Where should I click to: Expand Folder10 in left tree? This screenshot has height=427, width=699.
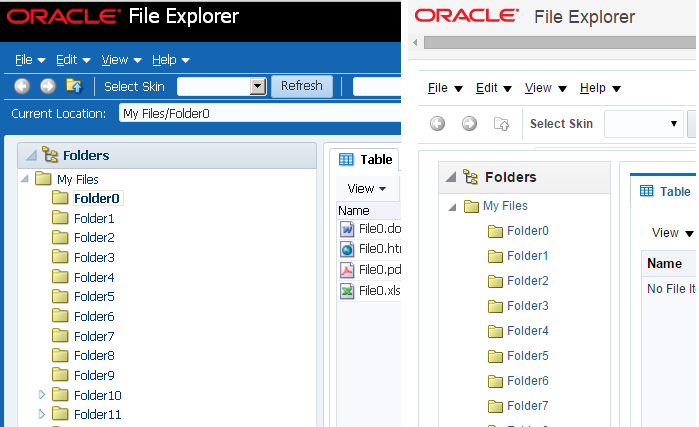click(x=41, y=394)
